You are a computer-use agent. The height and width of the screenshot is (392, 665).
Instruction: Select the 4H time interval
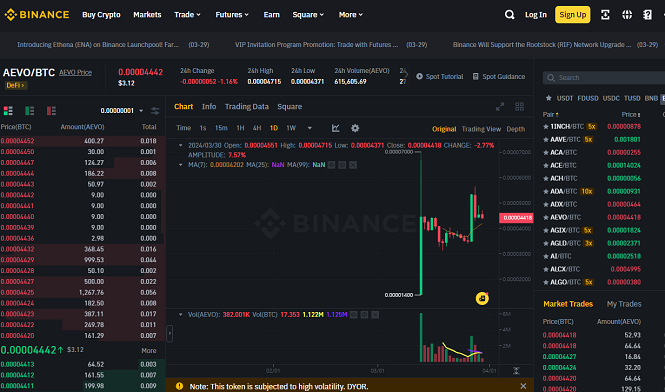[x=257, y=128]
